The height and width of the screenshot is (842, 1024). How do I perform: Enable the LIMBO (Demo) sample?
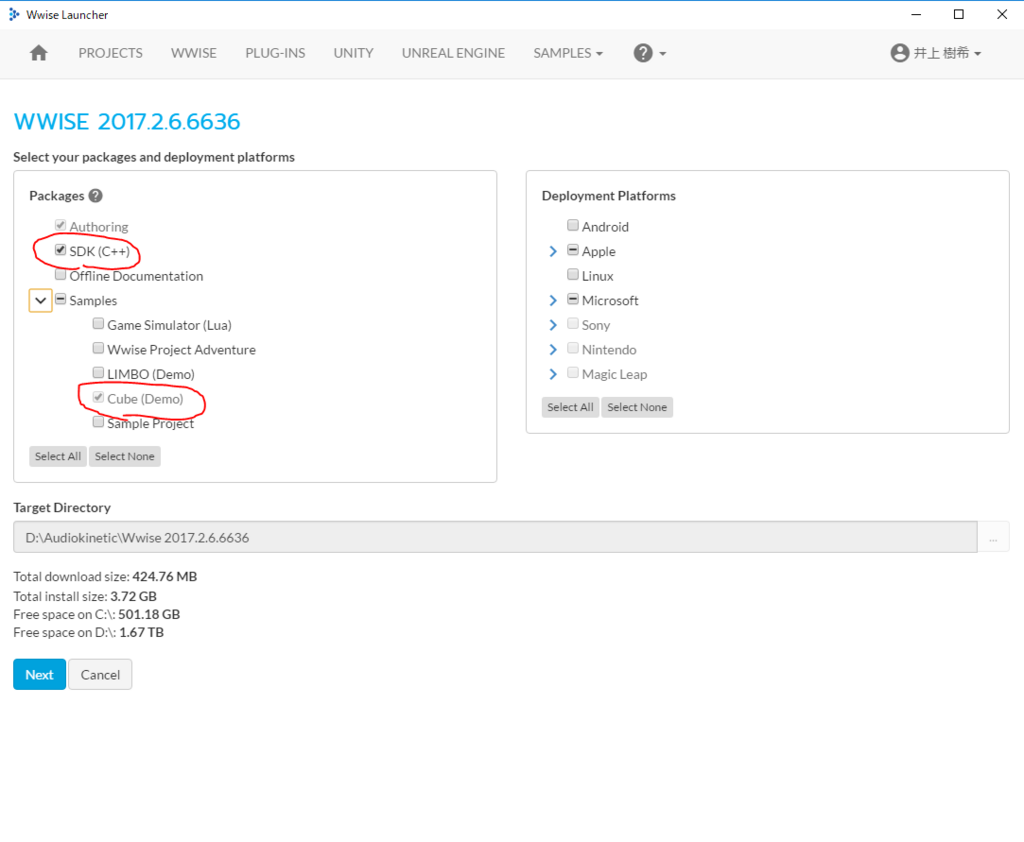(99, 372)
